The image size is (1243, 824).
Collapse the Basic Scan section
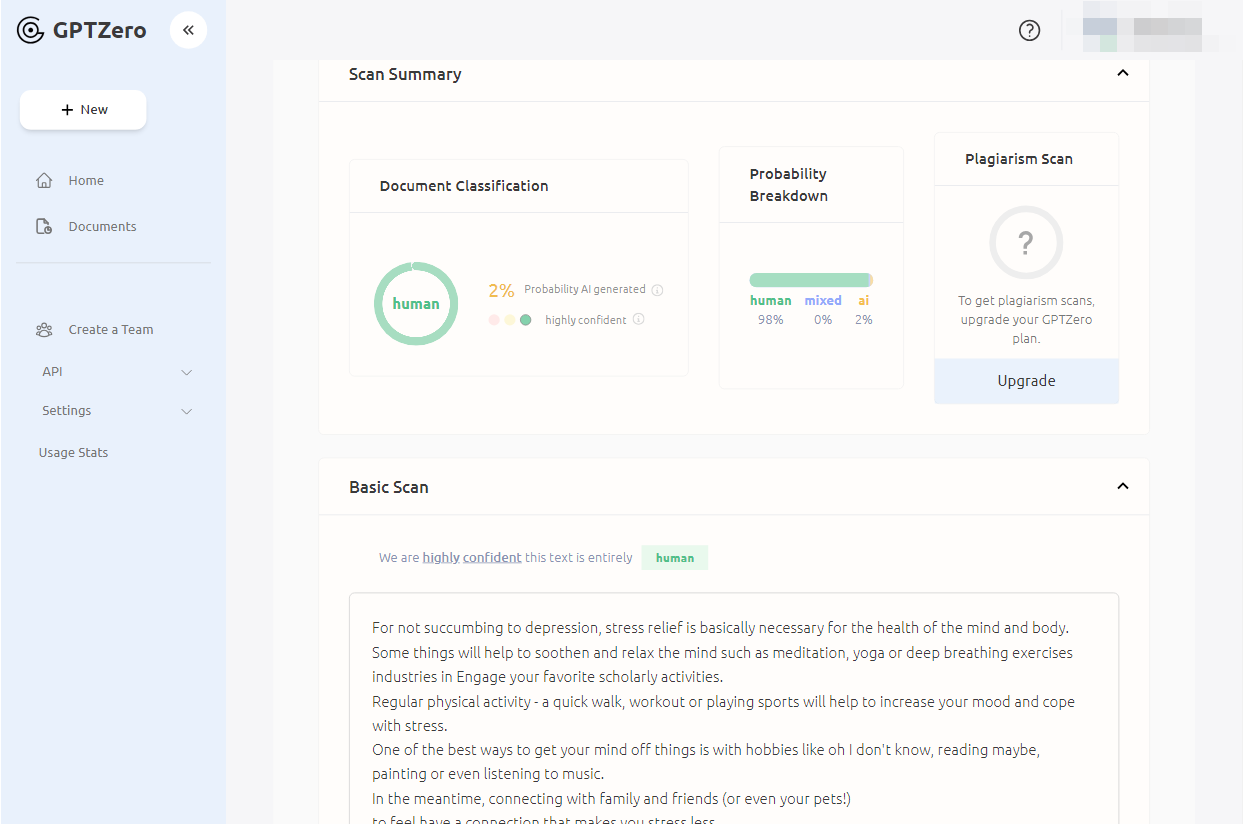point(1122,486)
